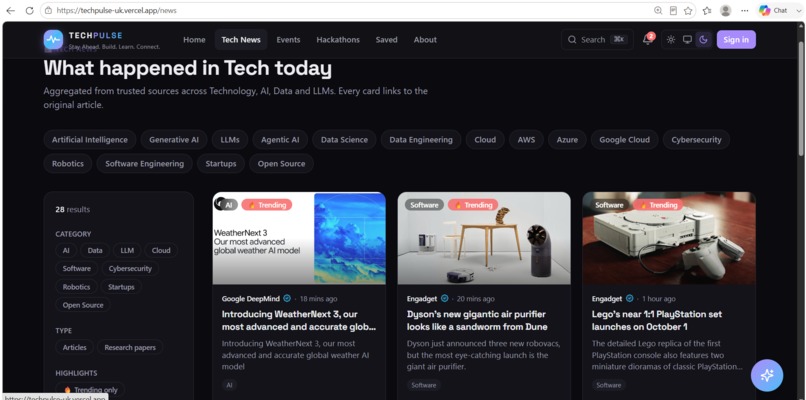Open the About nav item
The image size is (806, 400).
425,40
